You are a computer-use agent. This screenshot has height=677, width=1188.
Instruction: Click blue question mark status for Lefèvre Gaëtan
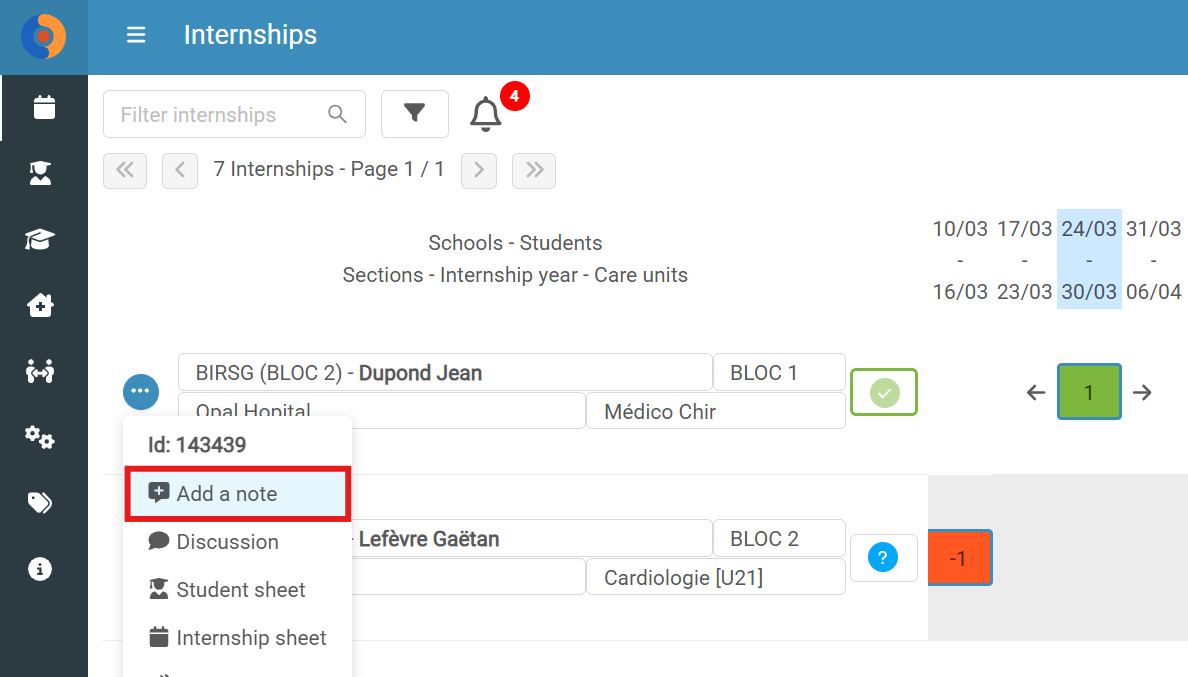(x=883, y=558)
